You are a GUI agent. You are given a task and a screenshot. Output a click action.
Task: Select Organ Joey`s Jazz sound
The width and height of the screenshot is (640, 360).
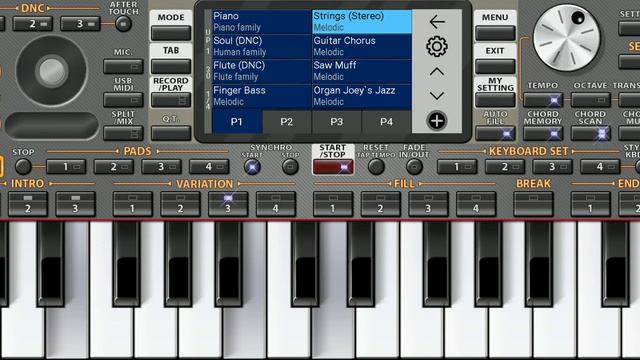pos(362,96)
